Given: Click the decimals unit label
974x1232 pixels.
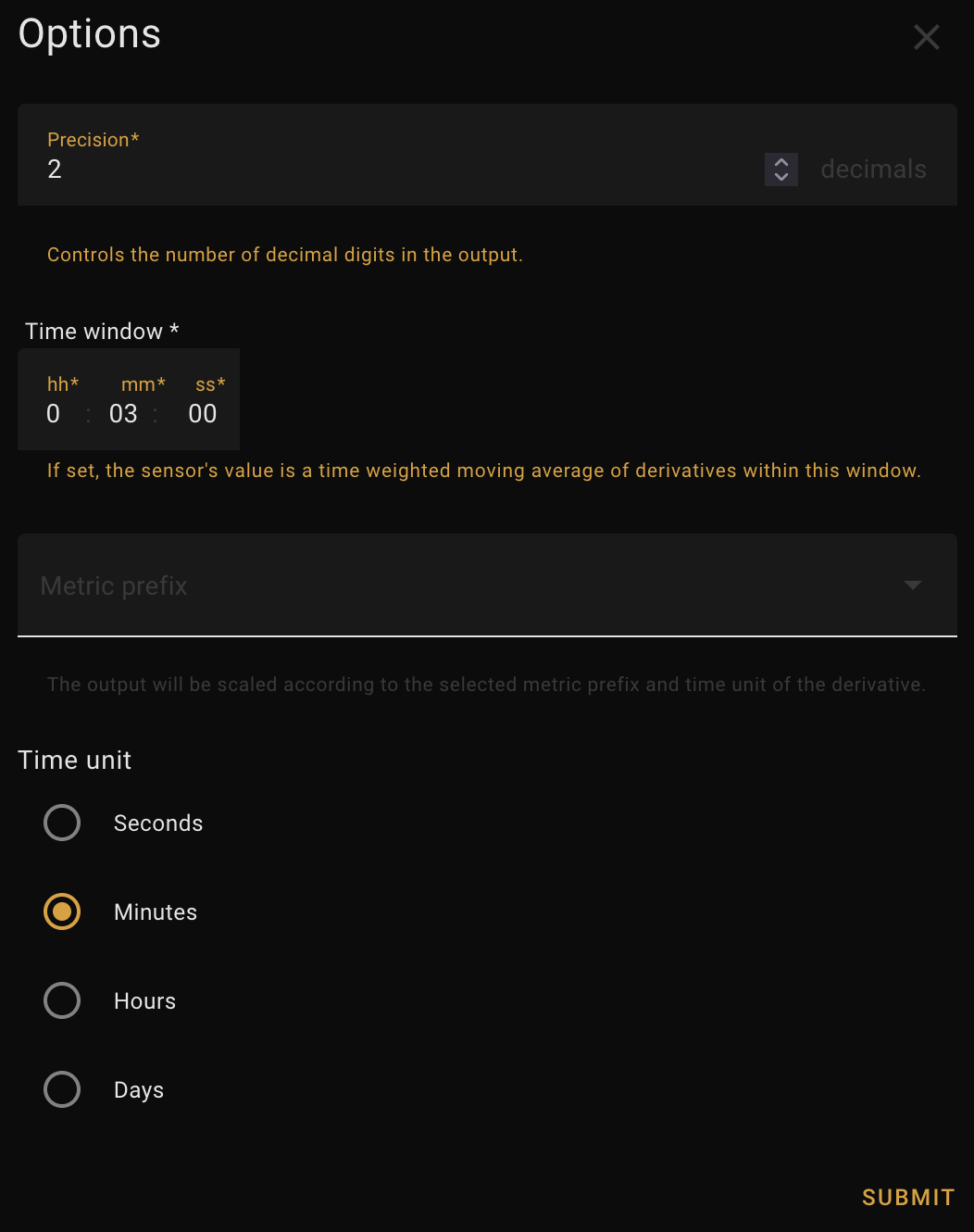Looking at the screenshot, I should tap(872, 170).
